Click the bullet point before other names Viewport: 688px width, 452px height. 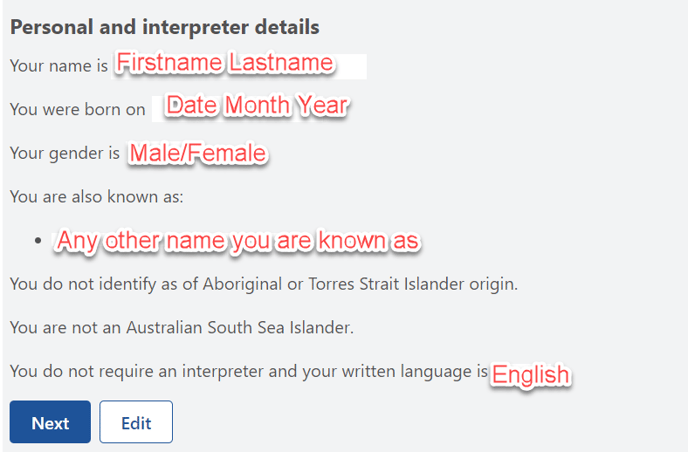(x=38, y=240)
